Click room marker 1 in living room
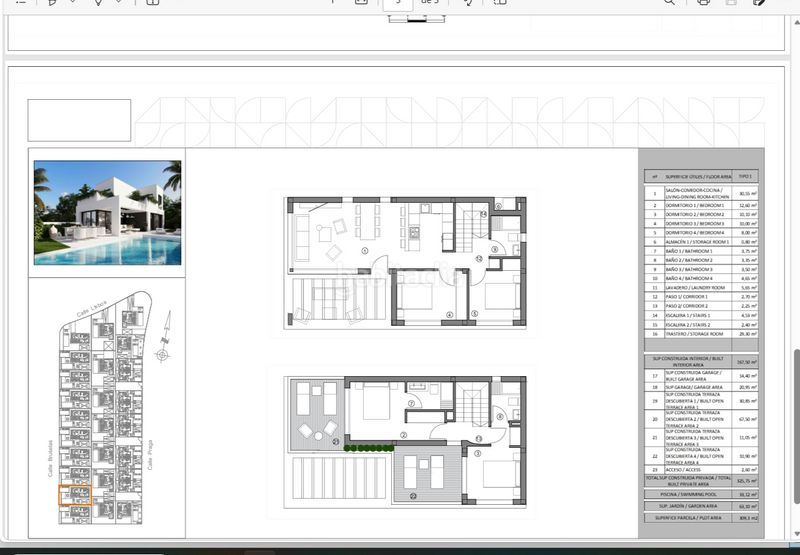Image resolution: width=800 pixels, height=555 pixels. point(364,250)
